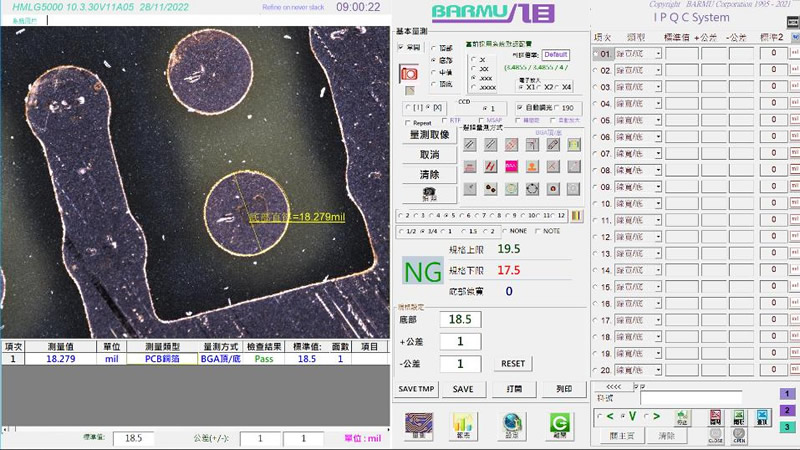
Task: Click the circuit pattern measurement icon
Action: (x=415, y=424)
